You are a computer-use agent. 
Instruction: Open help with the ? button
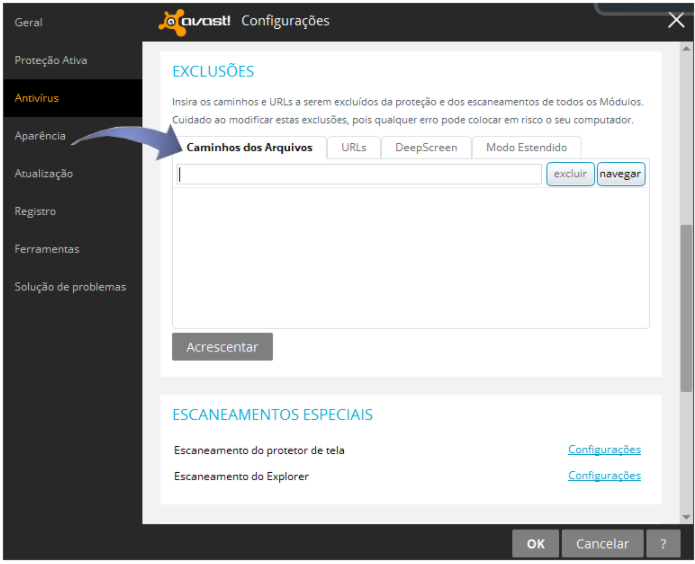coord(663,544)
